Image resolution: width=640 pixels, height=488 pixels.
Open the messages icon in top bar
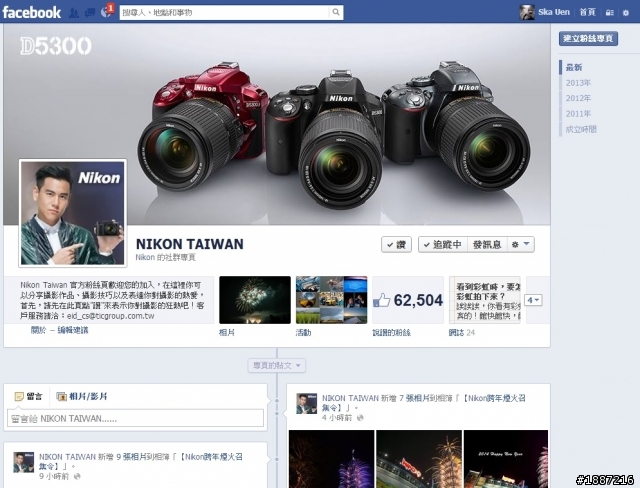point(90,13)
